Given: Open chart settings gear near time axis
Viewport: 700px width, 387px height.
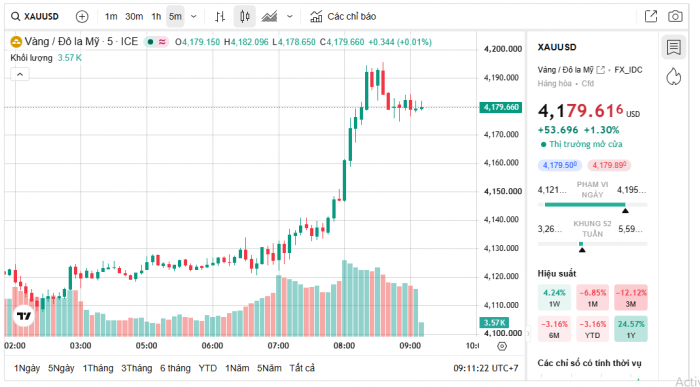Looking at the screenshot, I should click(x=502, y=346).
